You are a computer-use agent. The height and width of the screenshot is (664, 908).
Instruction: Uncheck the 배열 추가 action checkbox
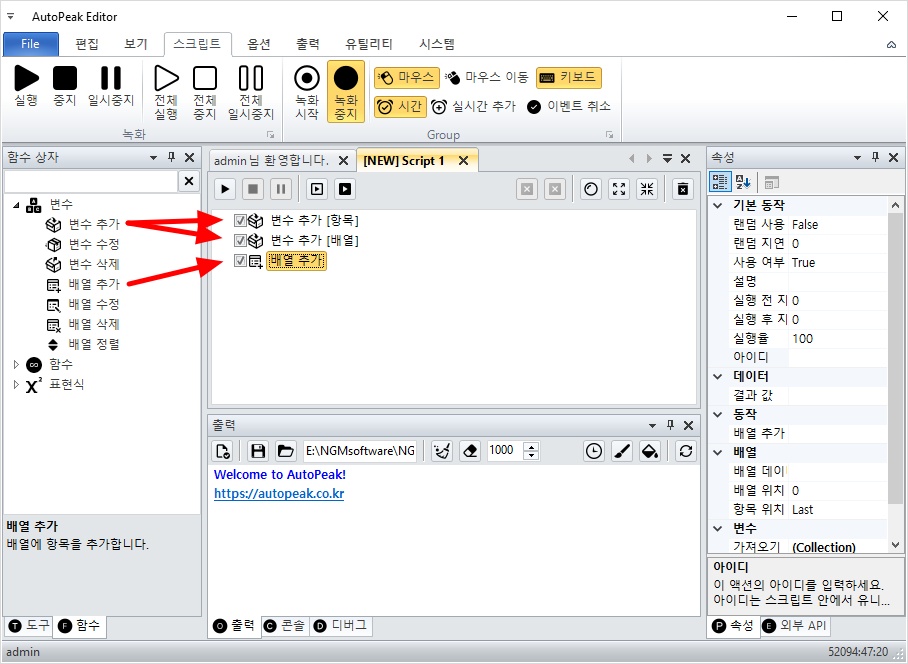240,261
